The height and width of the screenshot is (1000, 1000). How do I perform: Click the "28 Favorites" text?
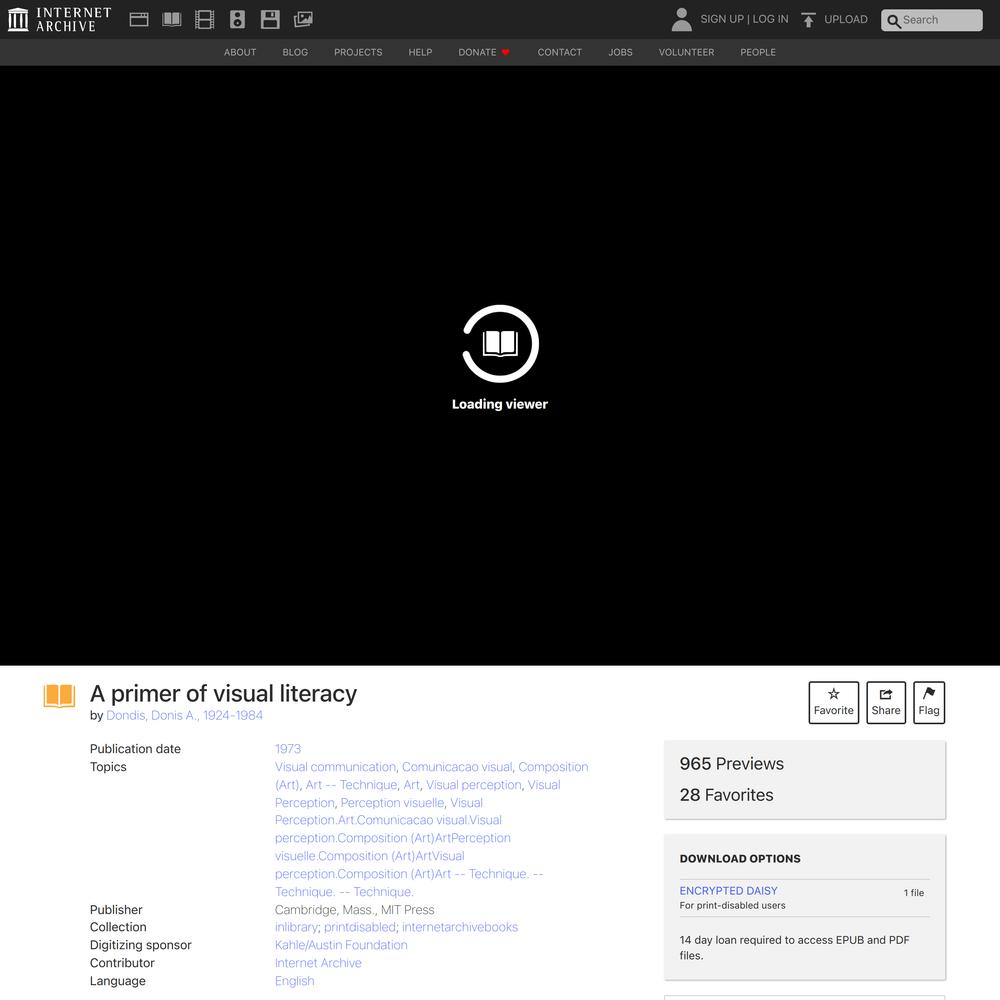[x=726, y=795]
